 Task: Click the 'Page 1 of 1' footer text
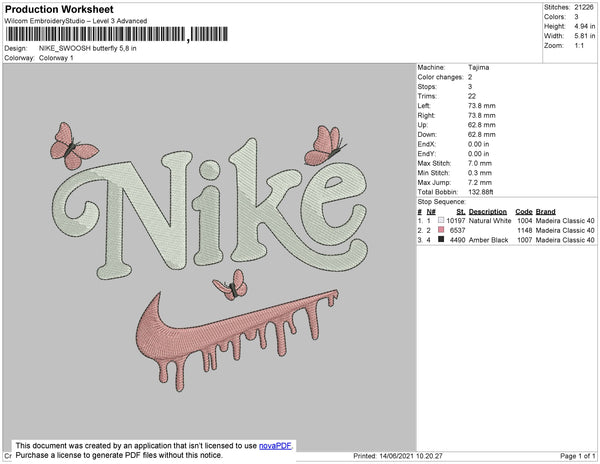coord(577,456)
